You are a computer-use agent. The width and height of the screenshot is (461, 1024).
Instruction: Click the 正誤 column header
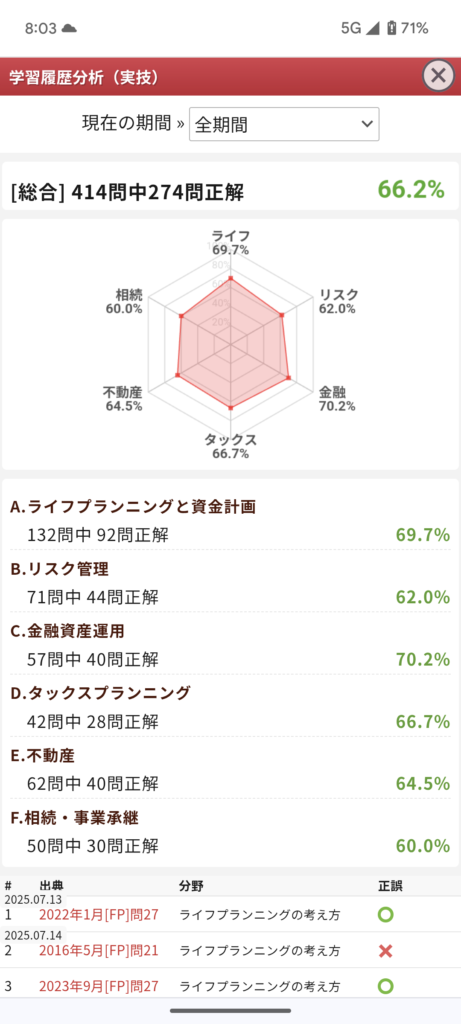390,886
